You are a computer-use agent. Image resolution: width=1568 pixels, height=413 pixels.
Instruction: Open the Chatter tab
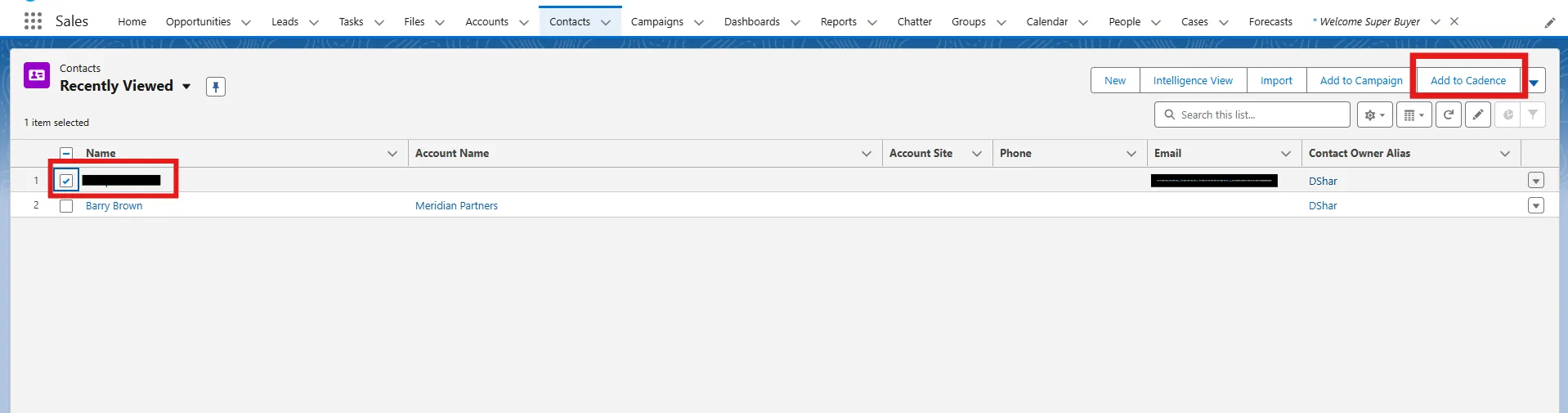(x=914, y=22)
